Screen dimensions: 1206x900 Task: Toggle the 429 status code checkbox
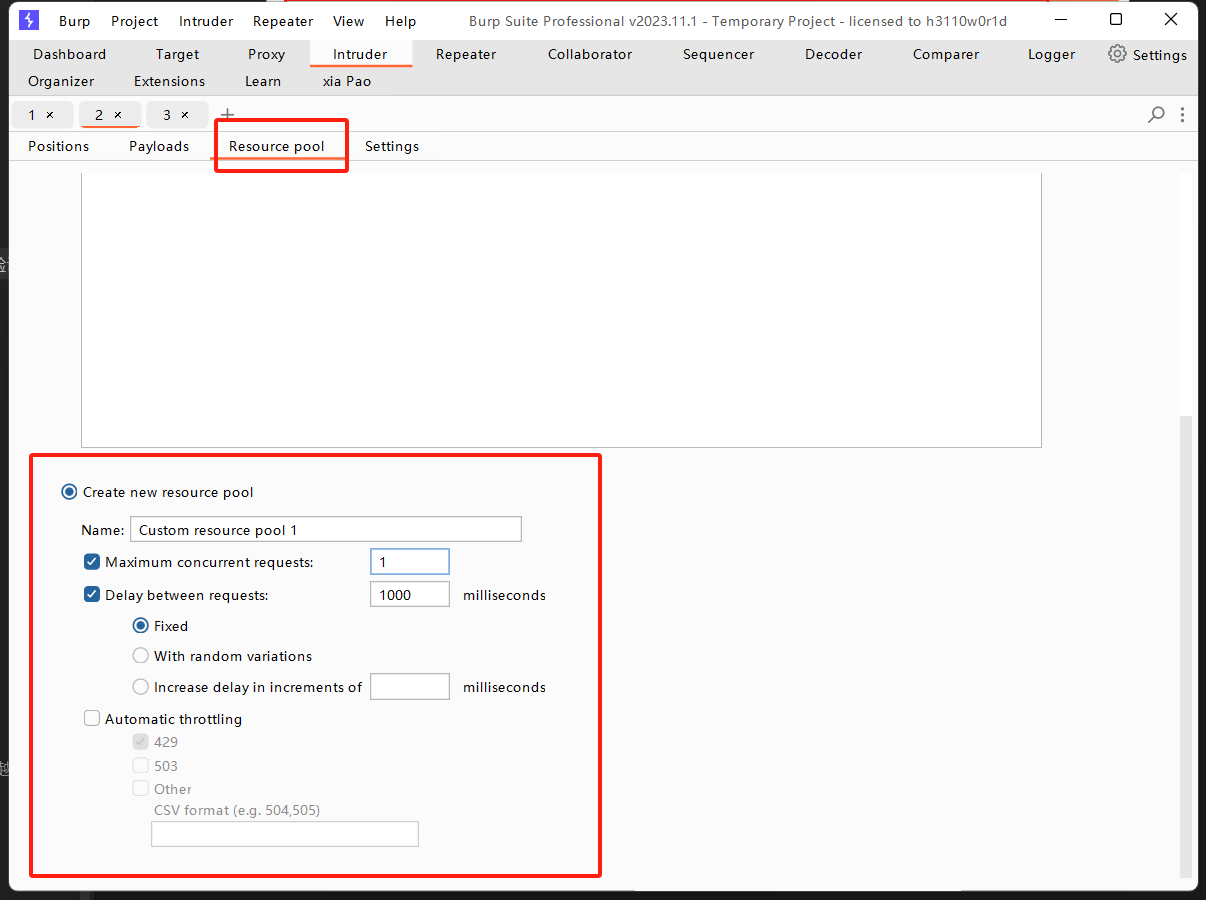pos(141,742)
